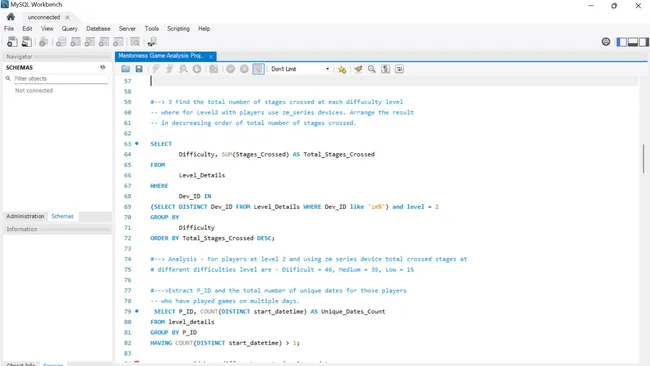The height and width of the screenshot is (366, 650).
Task: Toggle bottom output panel icon
Action: (633, 42)
